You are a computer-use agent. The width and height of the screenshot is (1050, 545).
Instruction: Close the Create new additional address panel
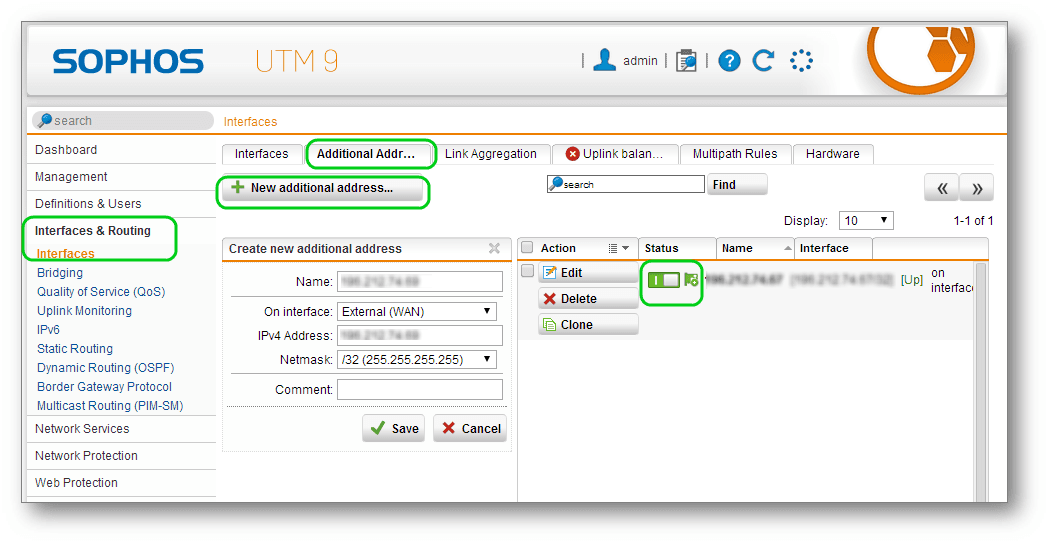[494, 248]
